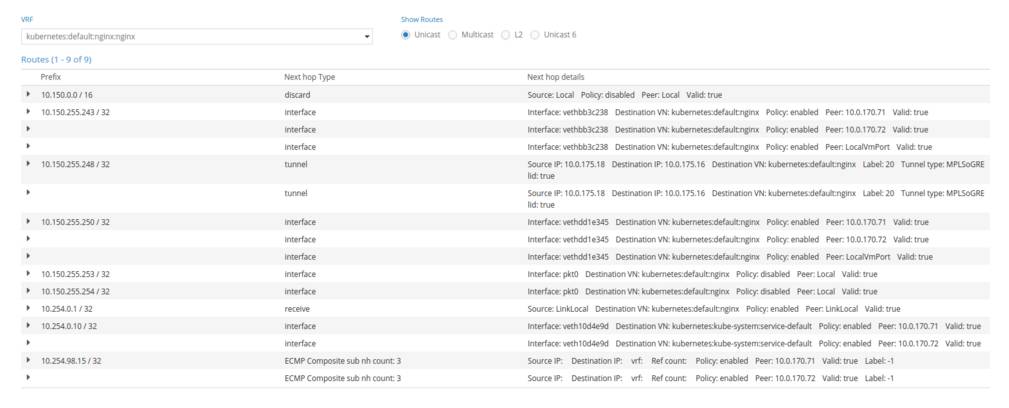Click the Prefix column header
The height and width of the screenshot is (408, 1009).
[x=51, y=77]
